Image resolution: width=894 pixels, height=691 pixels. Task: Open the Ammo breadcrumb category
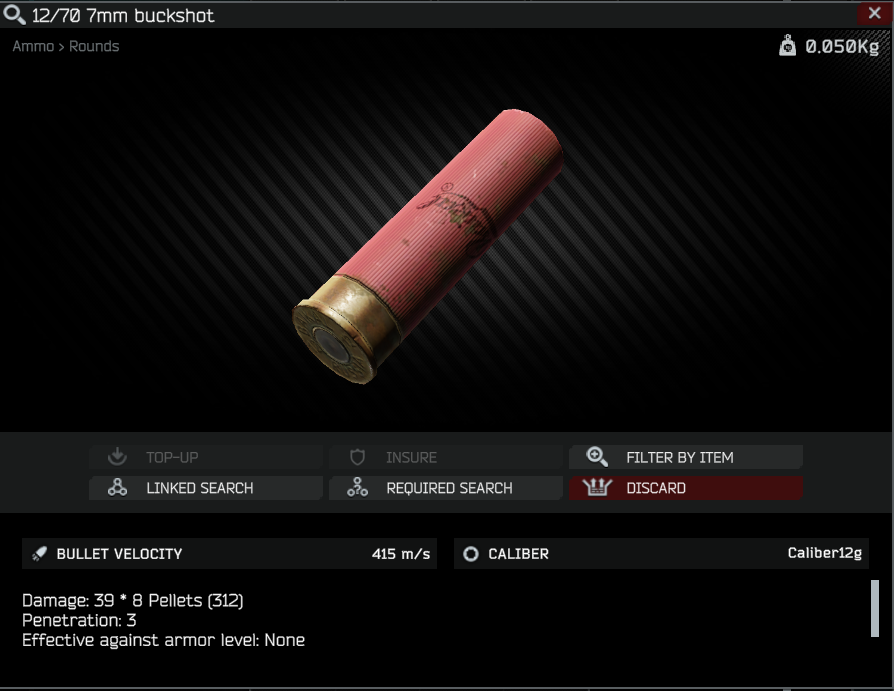[x=33, y=46]
